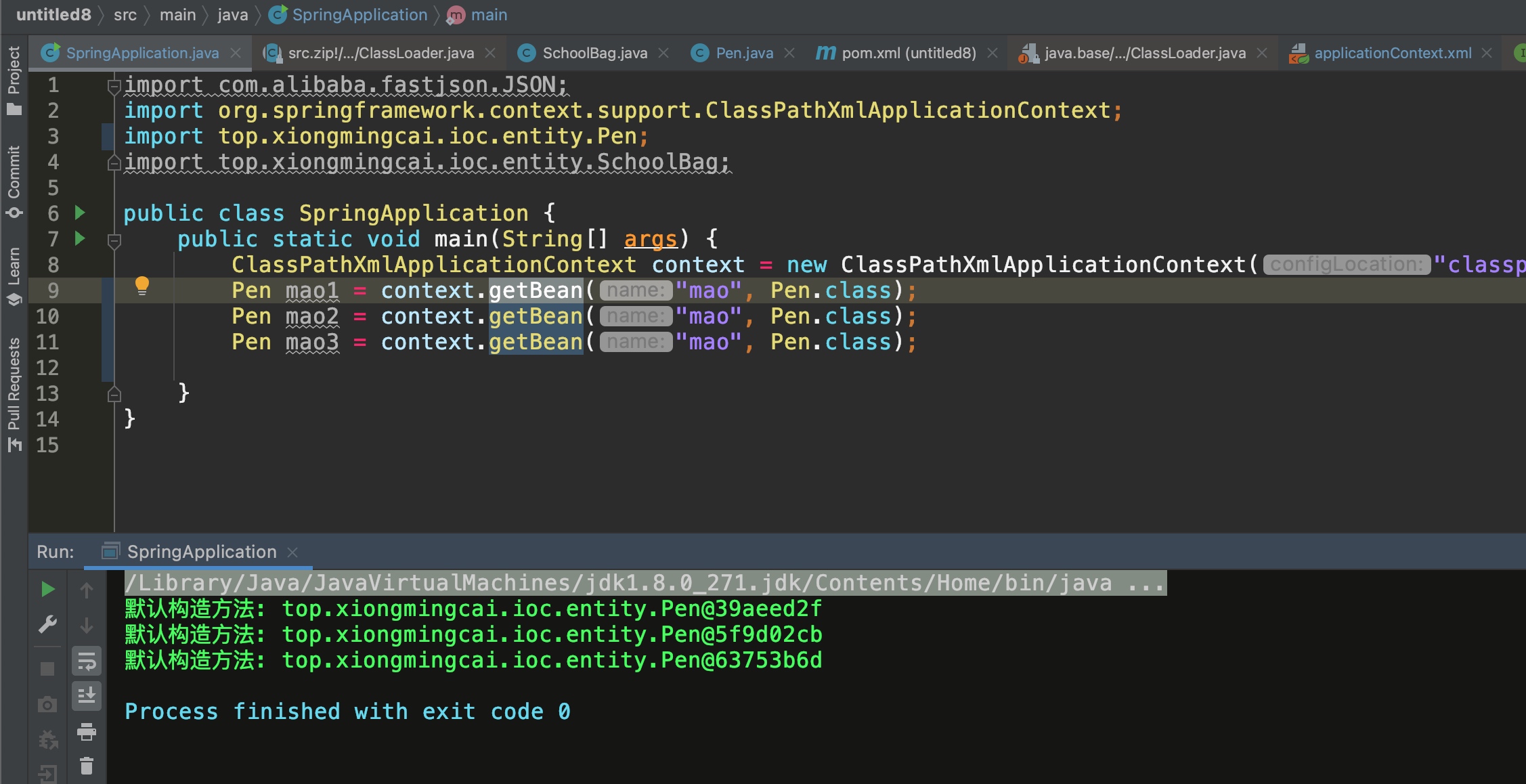Viewport: 1526px width, 784px height.
Task: Click run gutter arrow beside class declaration
Action: pos(80,213)
